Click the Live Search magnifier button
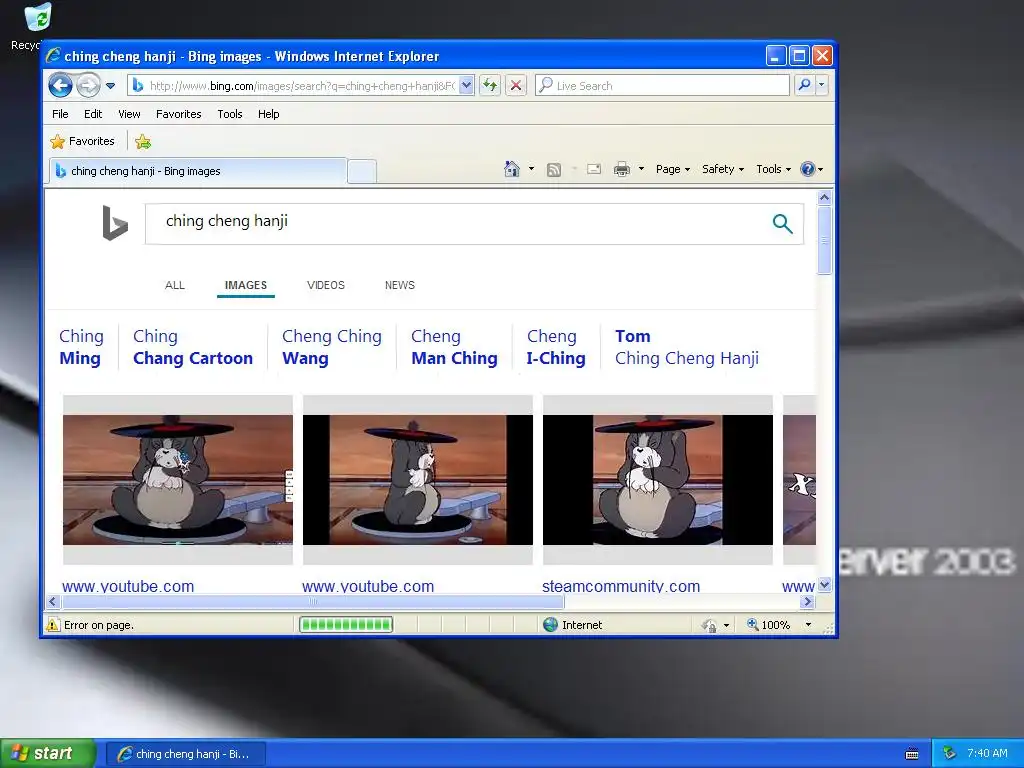1024x768 pixels. coord(805,86)
